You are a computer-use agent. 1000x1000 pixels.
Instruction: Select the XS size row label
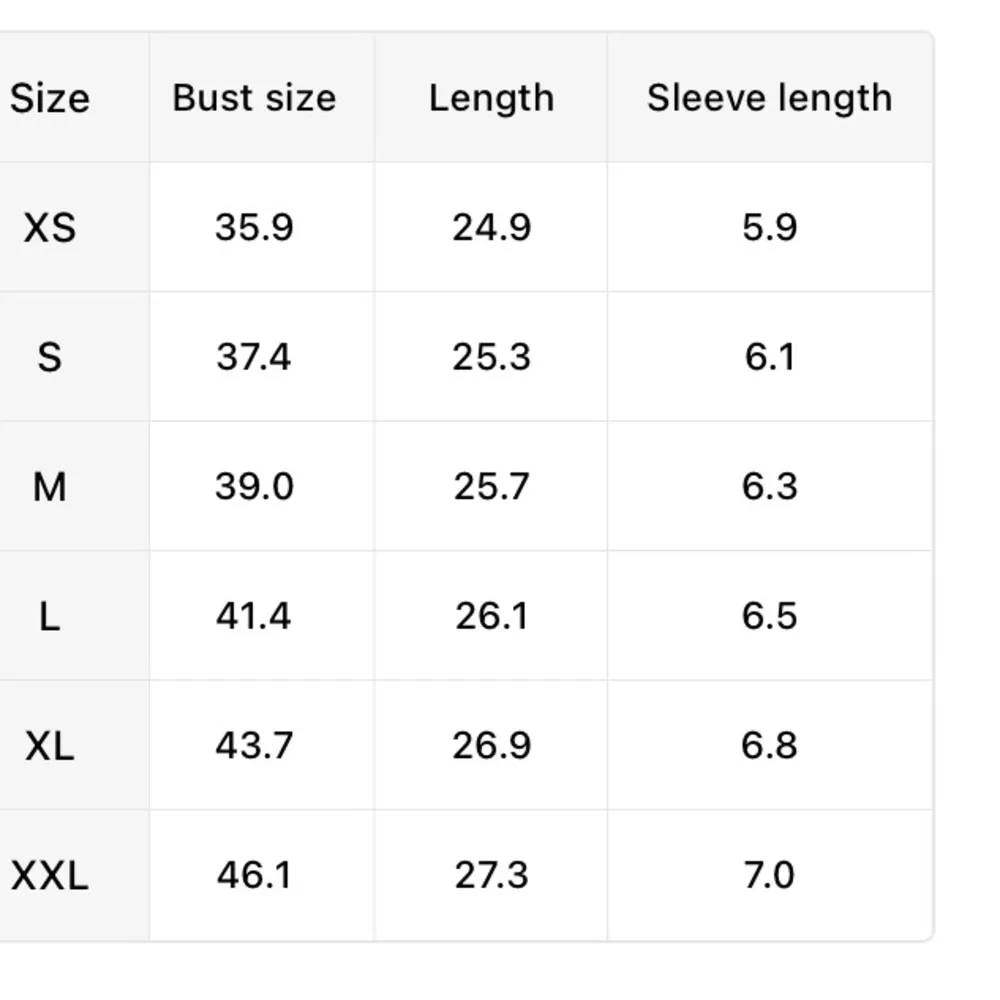(50, 228)
